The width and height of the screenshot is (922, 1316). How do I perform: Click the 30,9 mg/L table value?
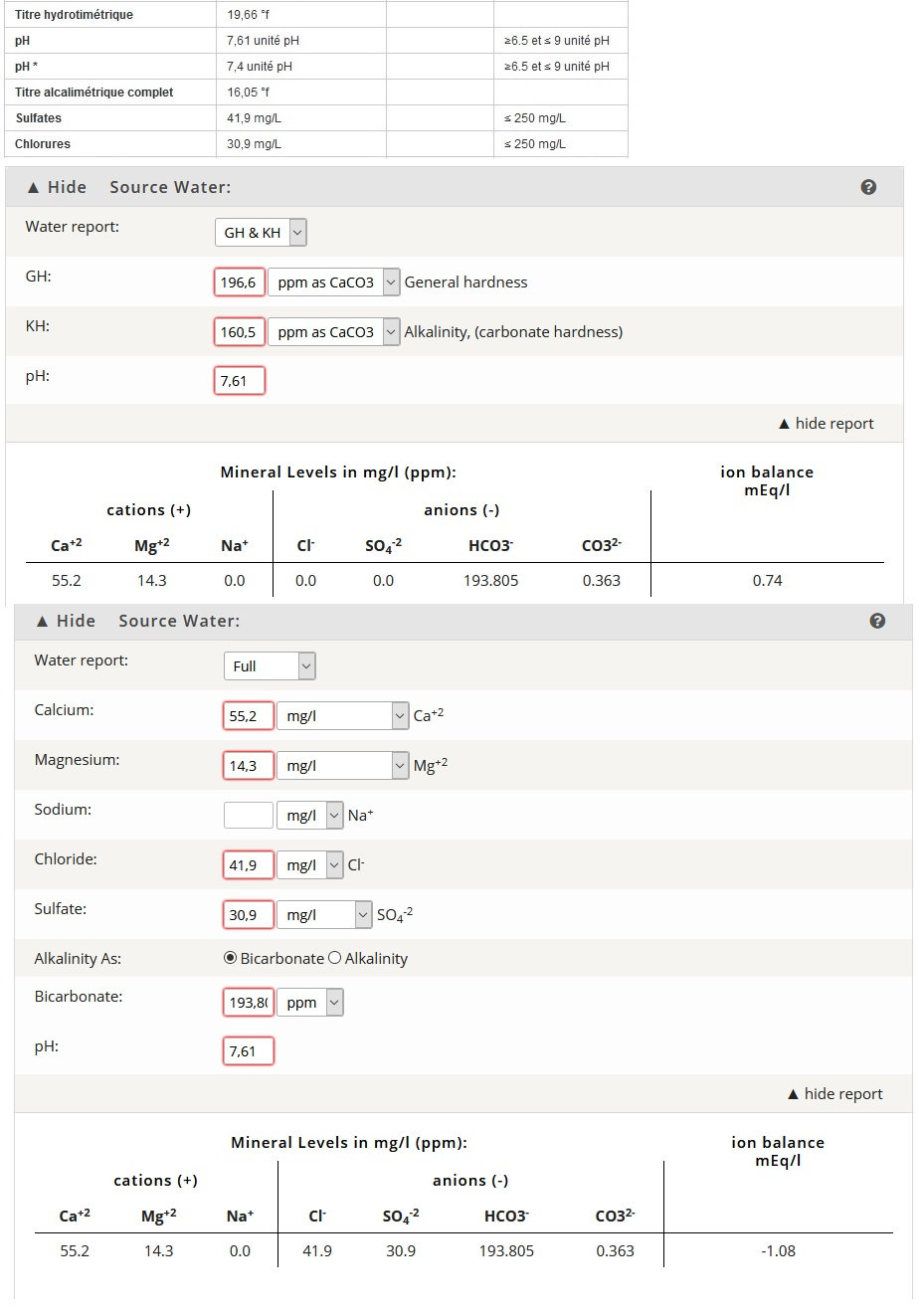254,144
